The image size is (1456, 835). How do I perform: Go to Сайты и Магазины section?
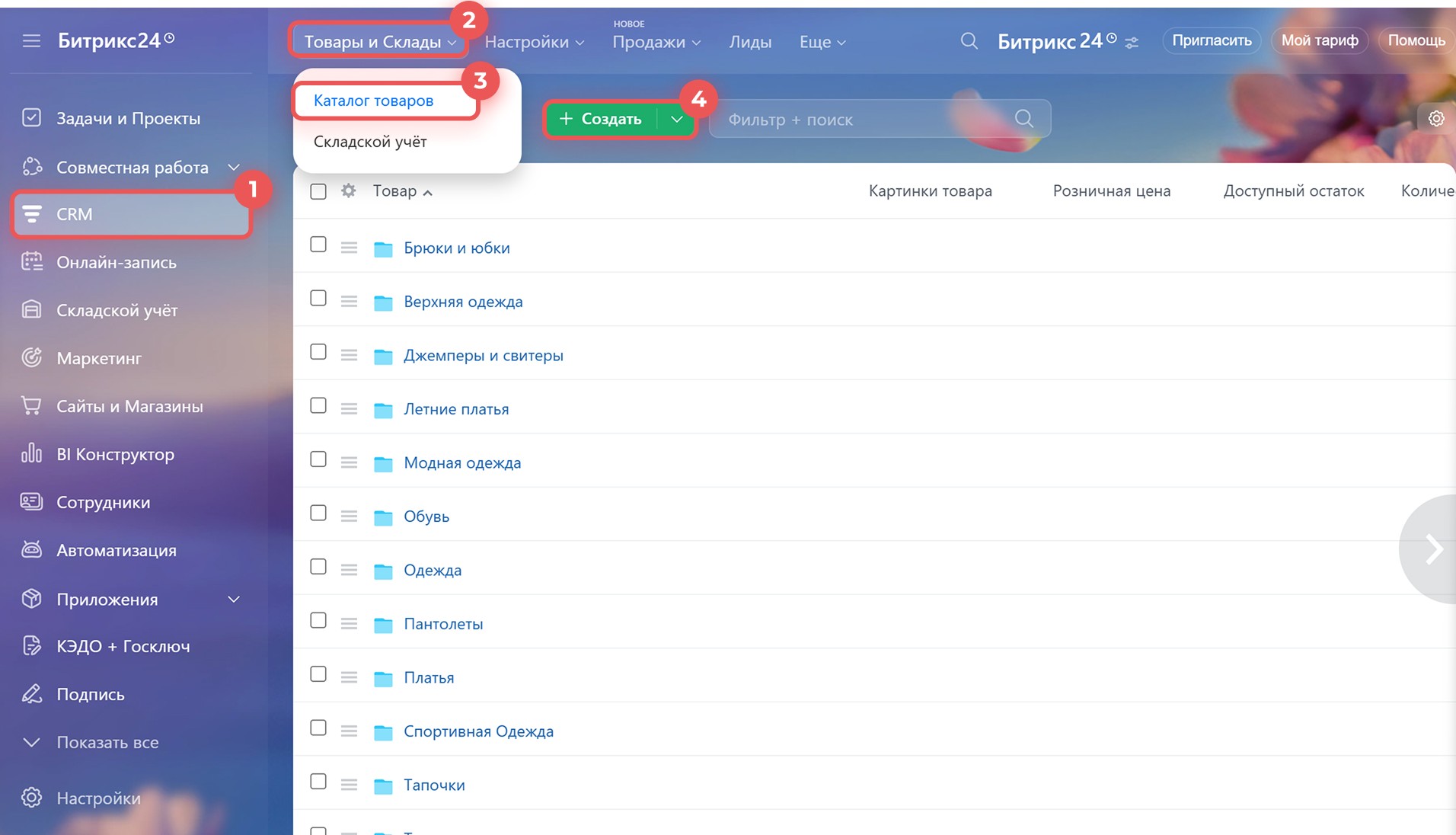129,406
